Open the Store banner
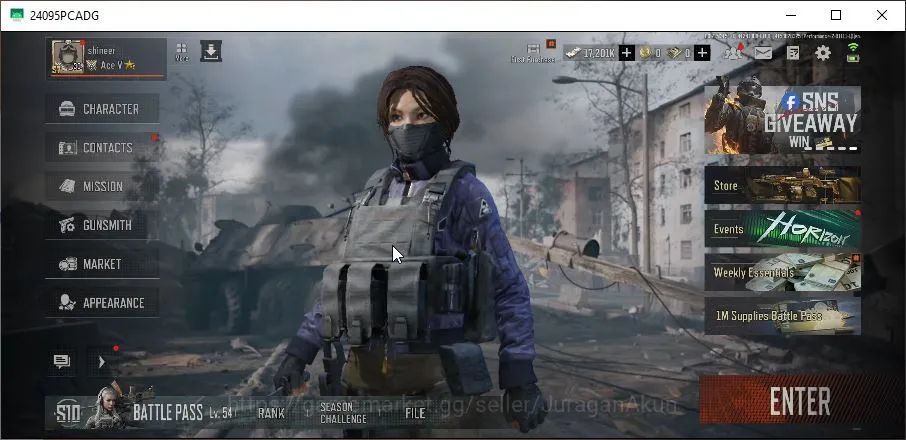Screen dimensions: 906x440 pyautogui.click(x=782, y=185)
